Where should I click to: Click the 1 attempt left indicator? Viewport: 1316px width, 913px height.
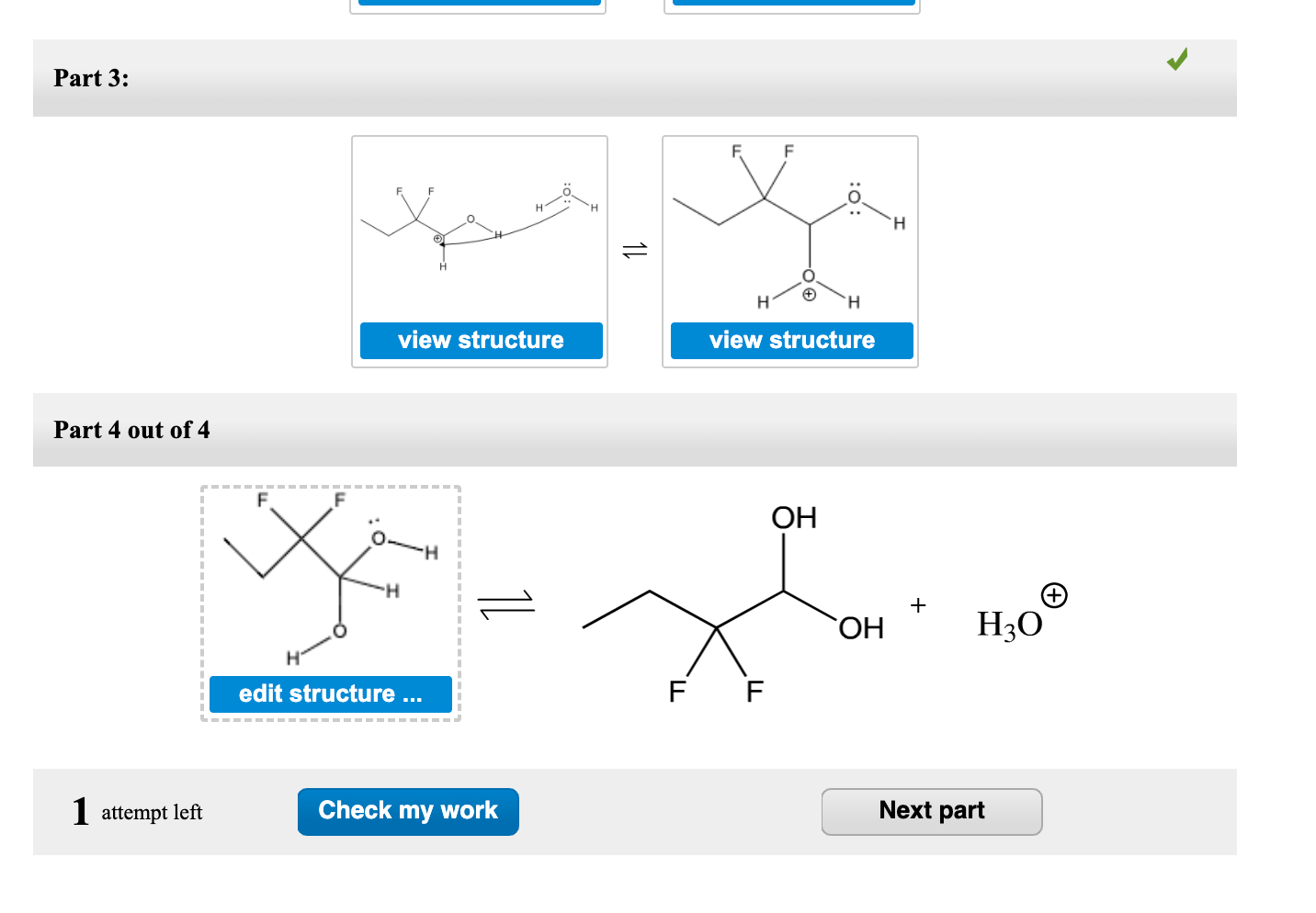pos(137,811)
